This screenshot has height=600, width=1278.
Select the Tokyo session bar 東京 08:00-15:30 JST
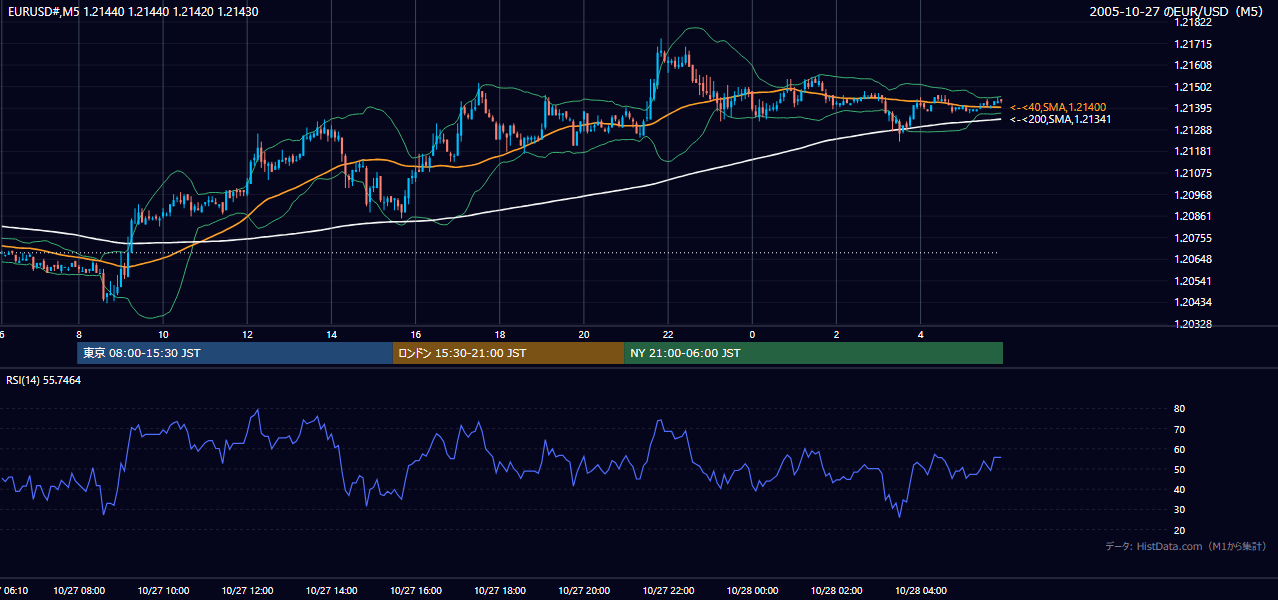point(235,353)
